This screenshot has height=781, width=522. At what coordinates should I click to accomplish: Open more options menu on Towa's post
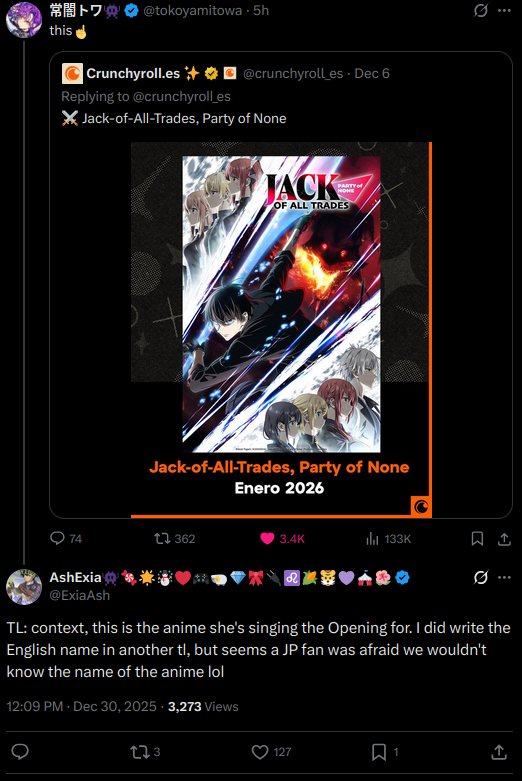point(505,10)
